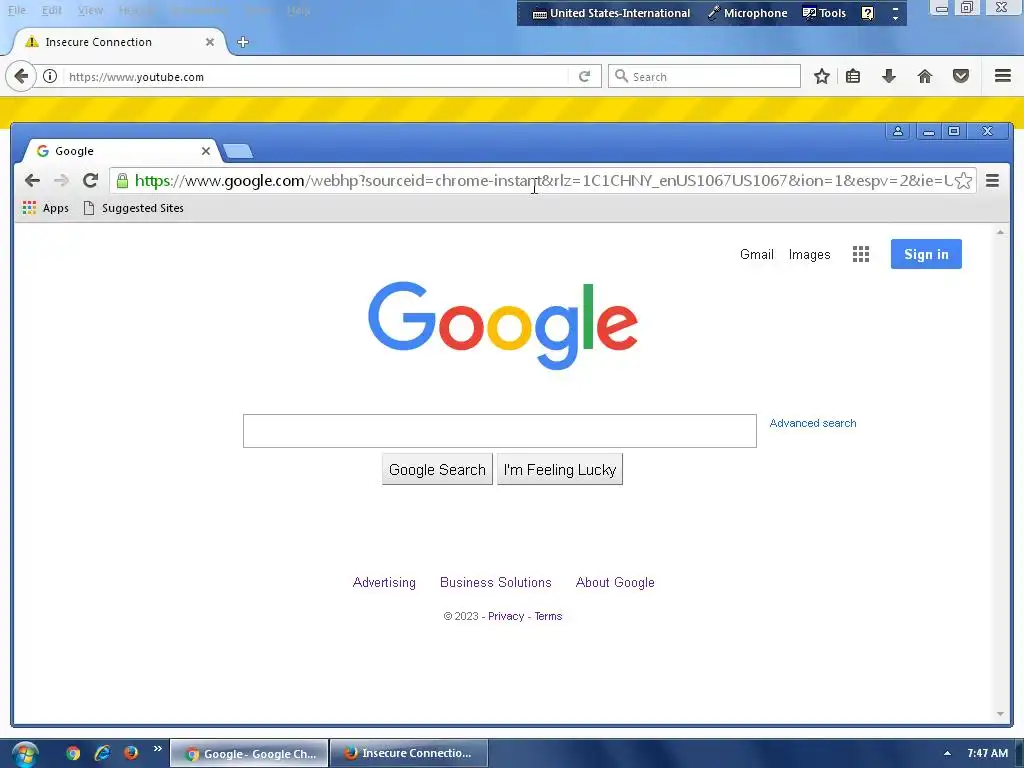Image resolution: width=1024 pixels, height=768 pixels.
Task: Select the Insecure Connection tab
Action: (x=120, y=42)
